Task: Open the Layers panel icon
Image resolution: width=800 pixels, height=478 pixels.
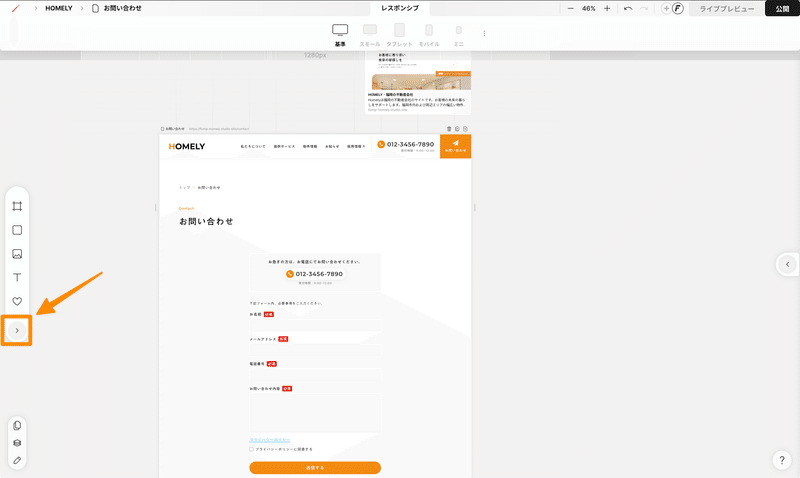Action: pos(17,443)
